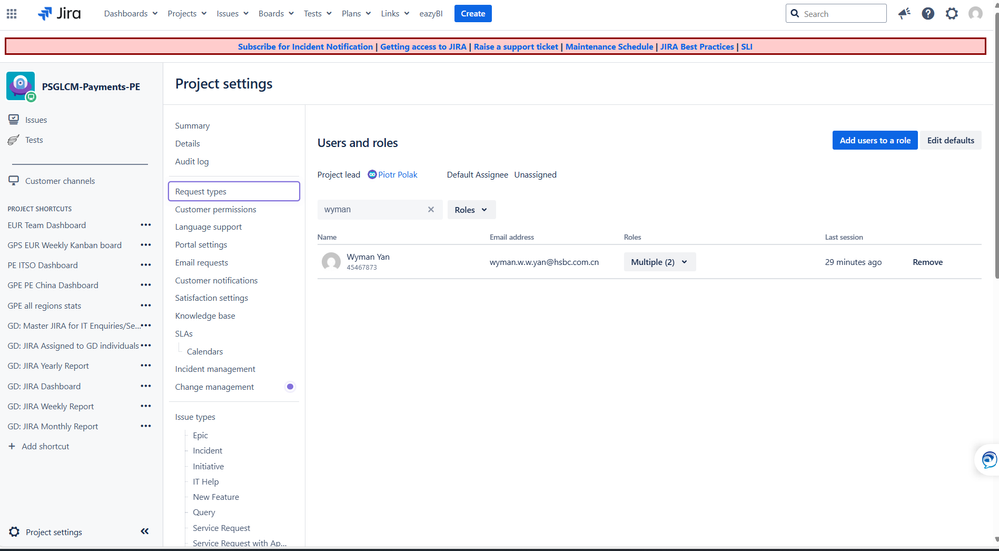Open more options for GD: JIRA Weekly Report
Image resolution: width=999 pixels, height=551 pixels.
pos(146,406)
